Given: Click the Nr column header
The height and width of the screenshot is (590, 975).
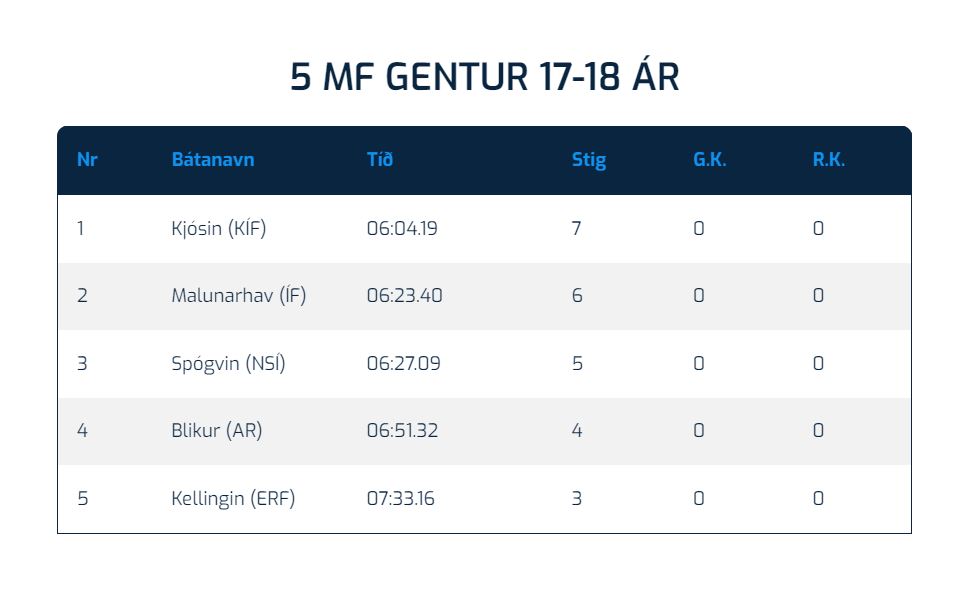Looking at the screenshot, I should click(87, 160).
